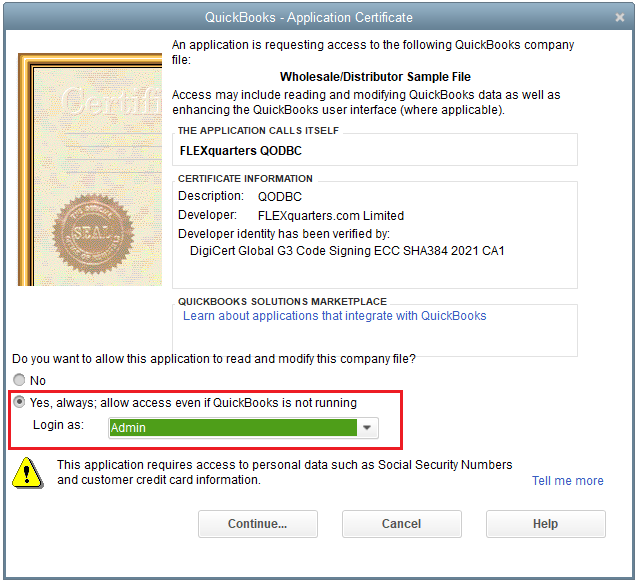Open the QuickBooks integrated applications link
Viewport: 639px width, 583px height.
coord(334,316)
